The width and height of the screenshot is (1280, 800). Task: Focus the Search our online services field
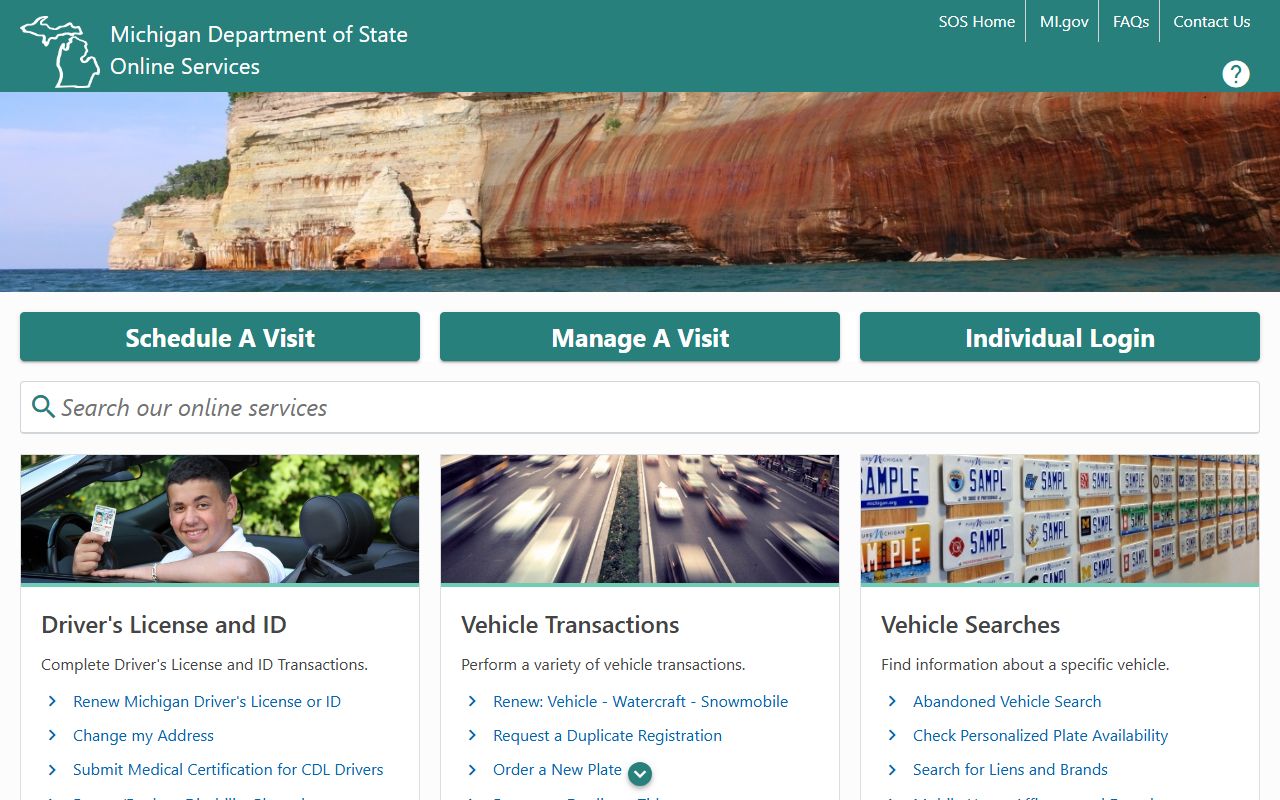coord(640,407)
